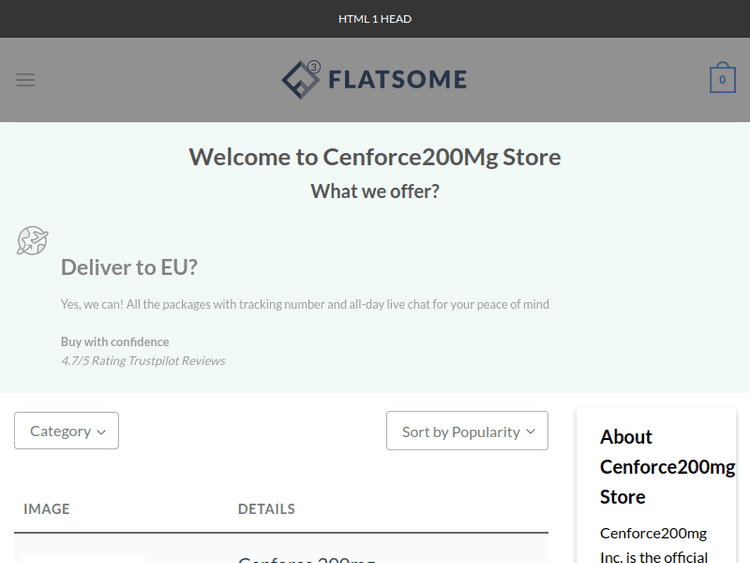The width and height of the screenshot is (750, 563).
Task: Click the IMAGE column header
Action: [47, 509]
